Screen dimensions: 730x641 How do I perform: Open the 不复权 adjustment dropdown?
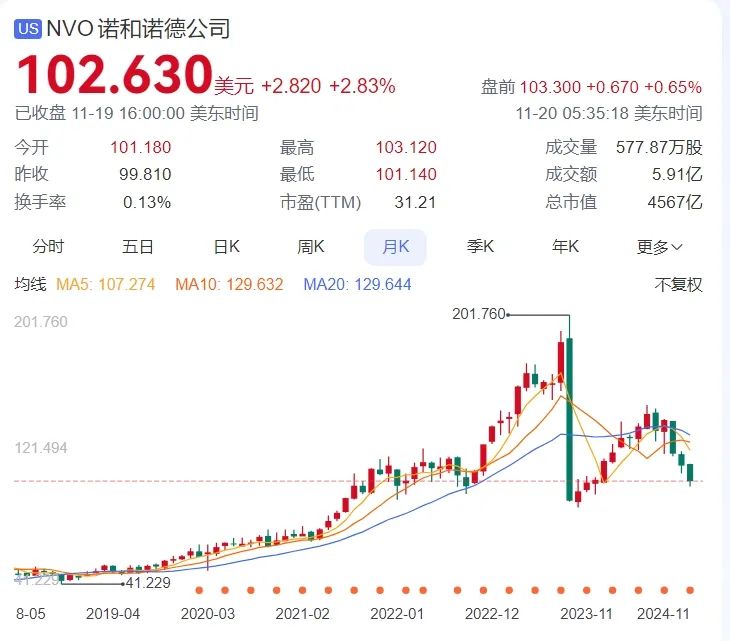point(678,285)
